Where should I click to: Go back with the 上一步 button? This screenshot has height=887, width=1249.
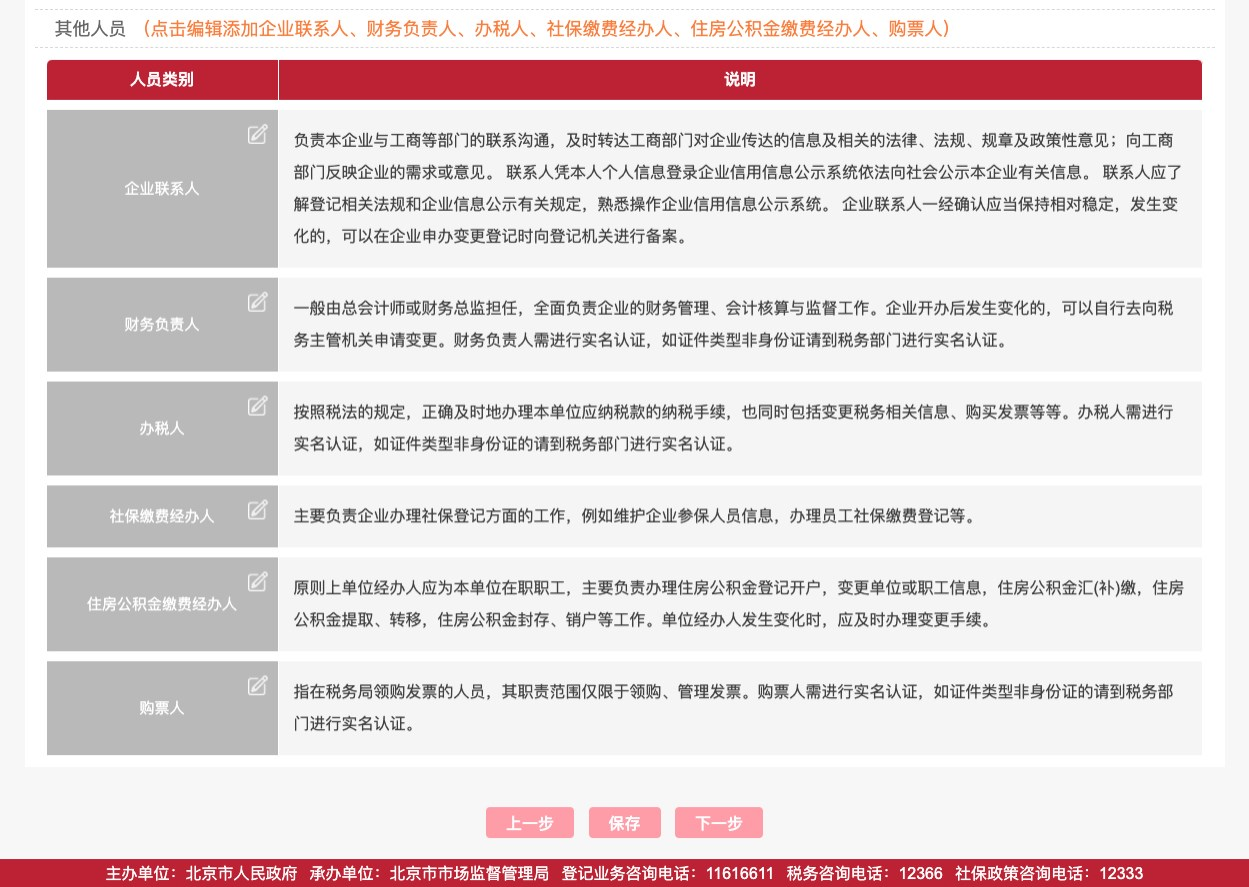point(529,823)
